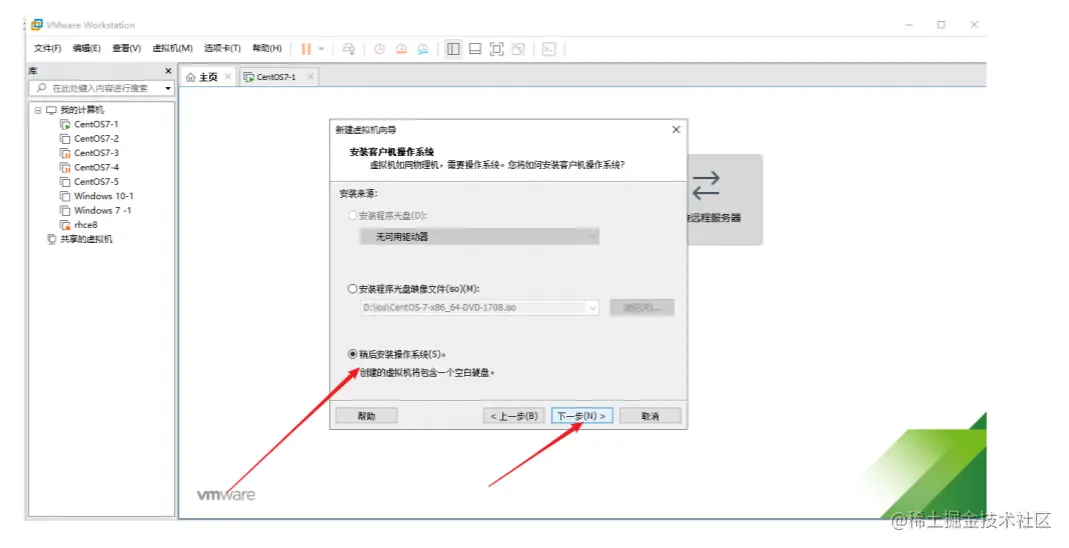This screenshot has height=548, width=1069.
Task: Collapse the 我的计算机 tree node
Action: point(38,110)
